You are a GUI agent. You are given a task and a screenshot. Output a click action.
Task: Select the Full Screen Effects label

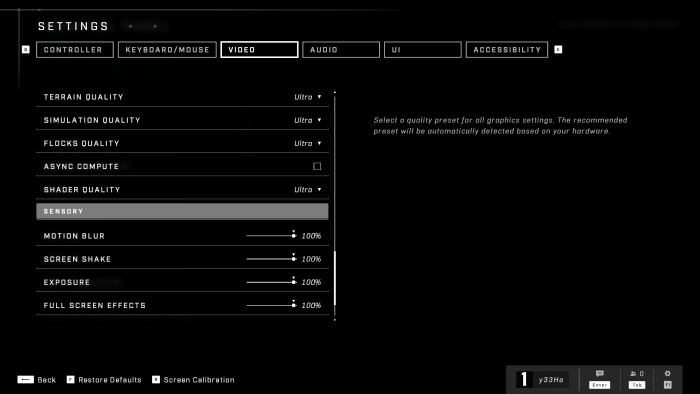(x=95, y=305)
